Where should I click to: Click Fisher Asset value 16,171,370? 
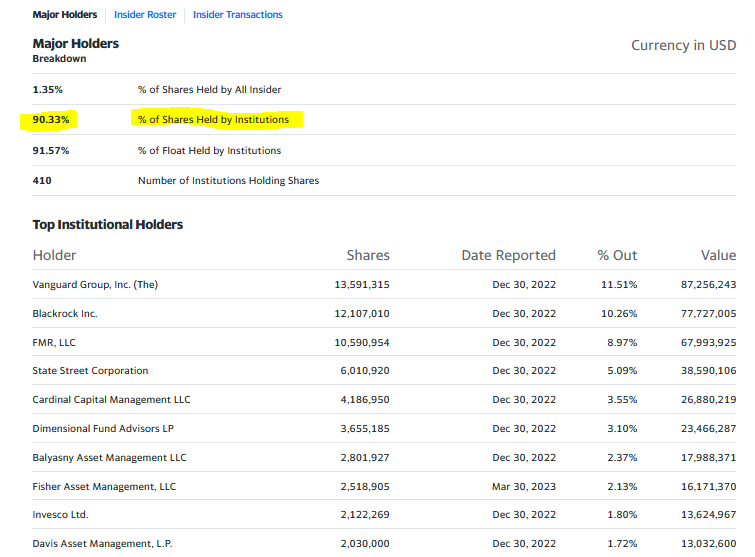point(708,487)
